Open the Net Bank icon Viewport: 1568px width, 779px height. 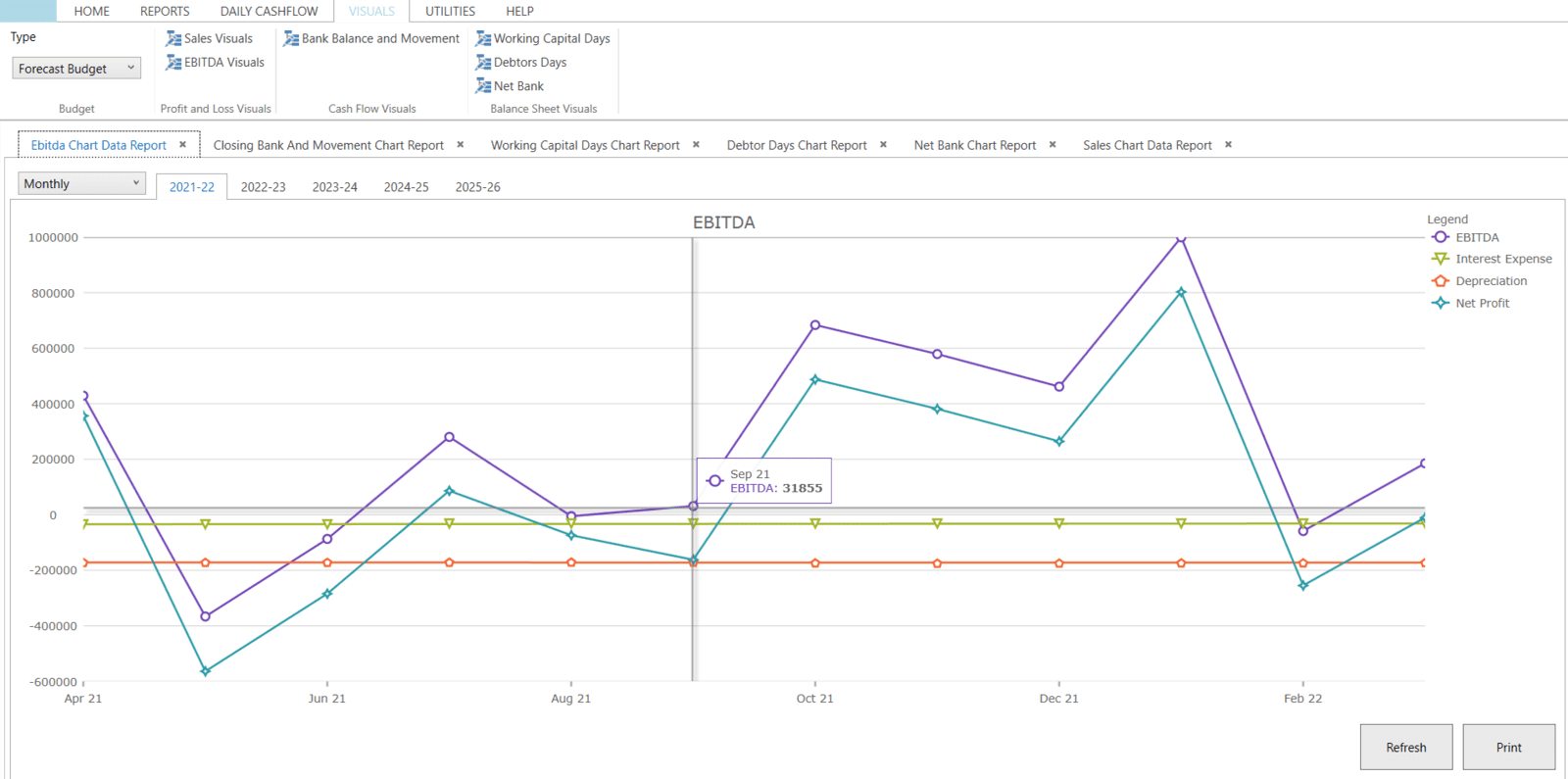point(483,86)
